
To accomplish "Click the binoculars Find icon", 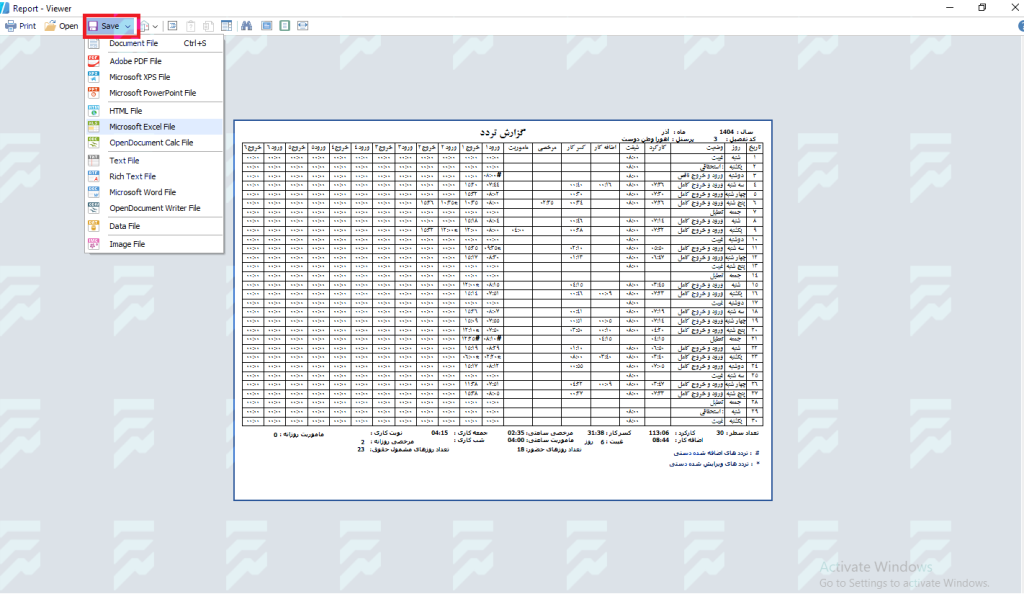I will click(246, 26).
